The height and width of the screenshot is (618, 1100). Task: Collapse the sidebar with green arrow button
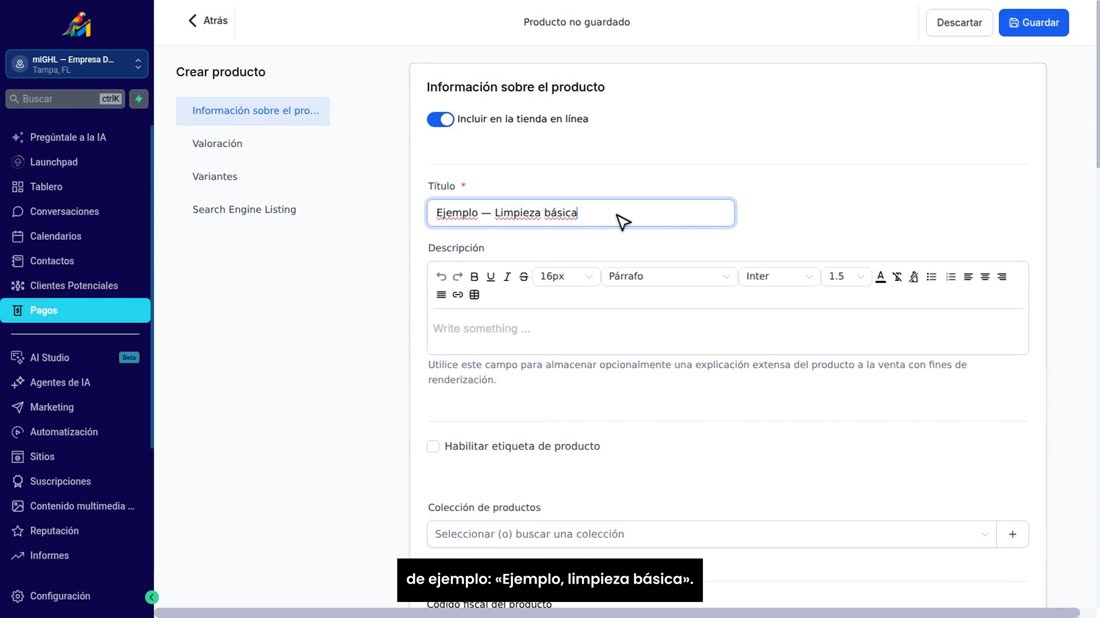point(152,597)
